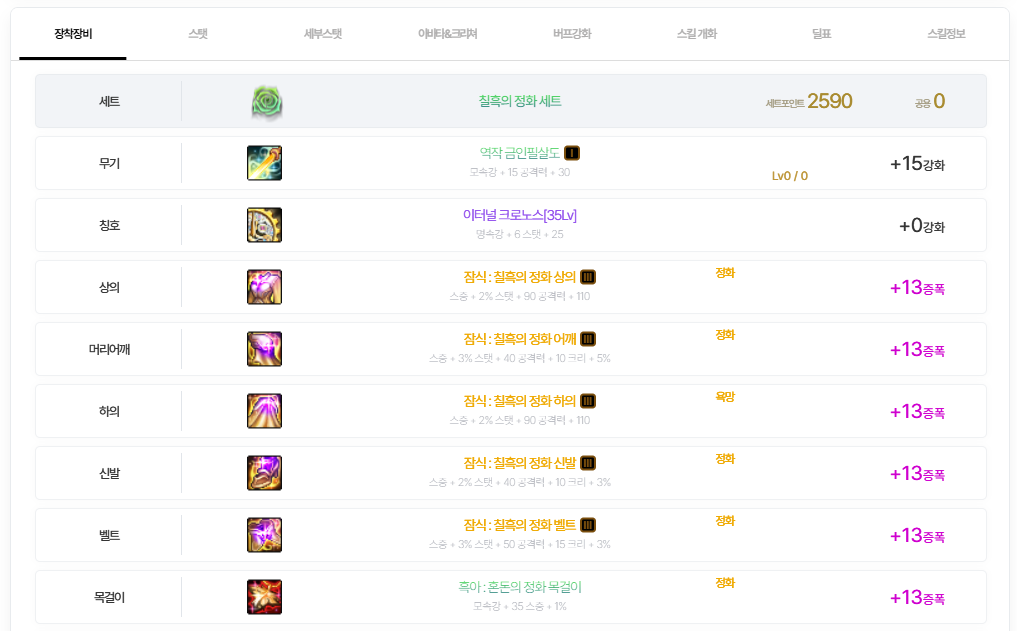Click the 칠흑의 정화 벨트 item icon
This screenshot has height=631, width=1017.
point(265,535)
